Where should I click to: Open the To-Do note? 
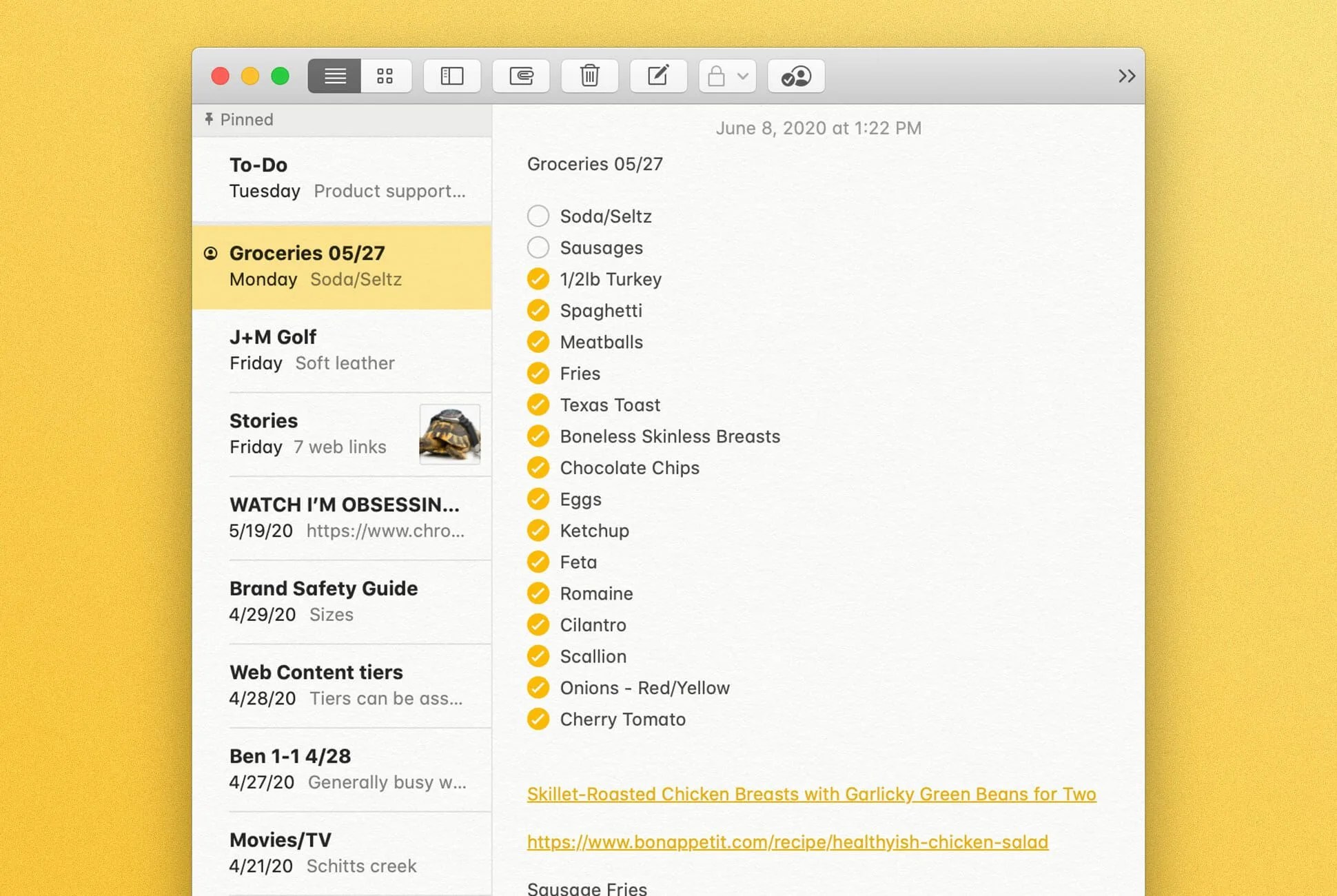[x=343, y=178]
